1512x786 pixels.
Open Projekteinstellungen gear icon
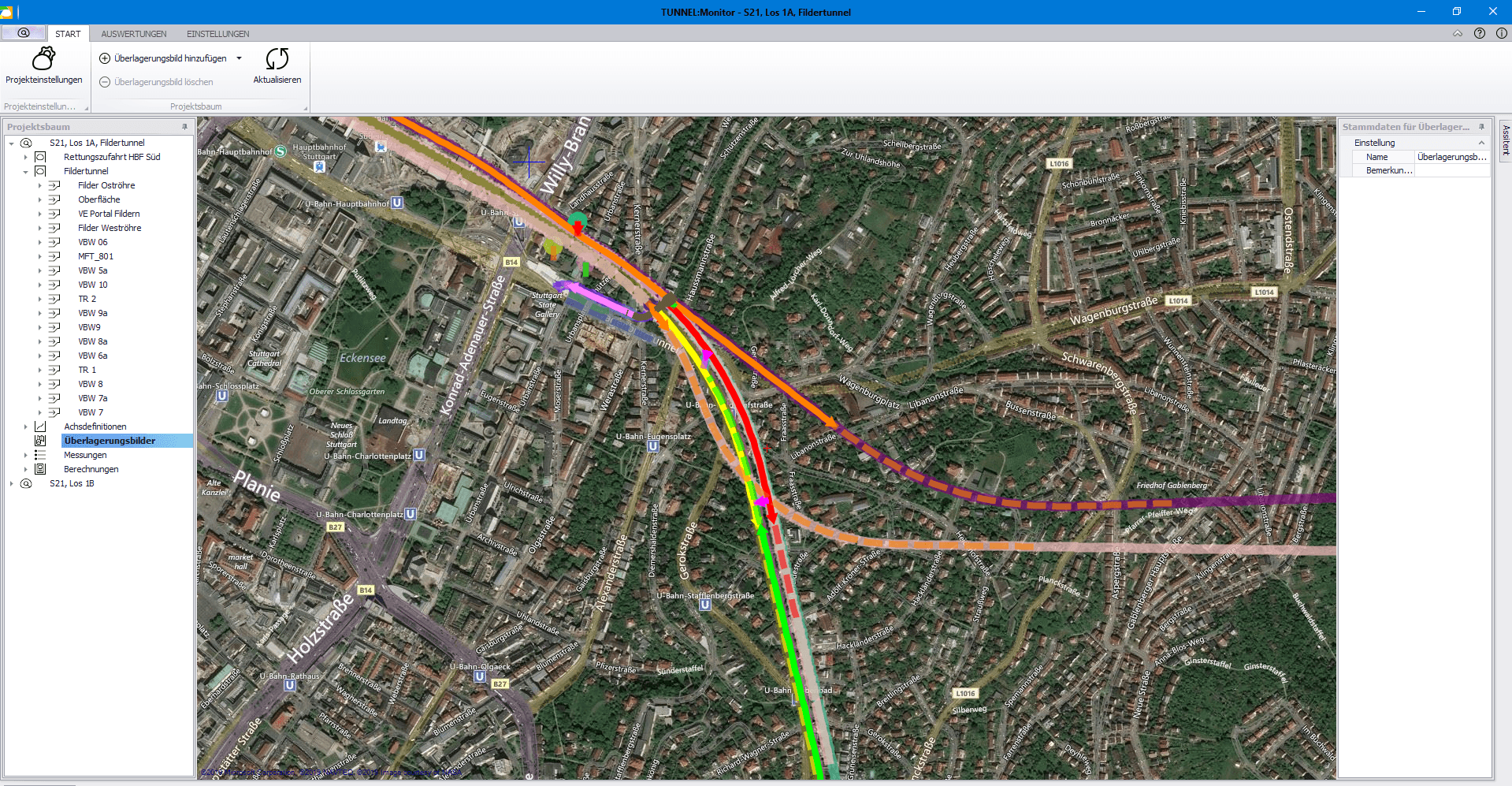43,58
